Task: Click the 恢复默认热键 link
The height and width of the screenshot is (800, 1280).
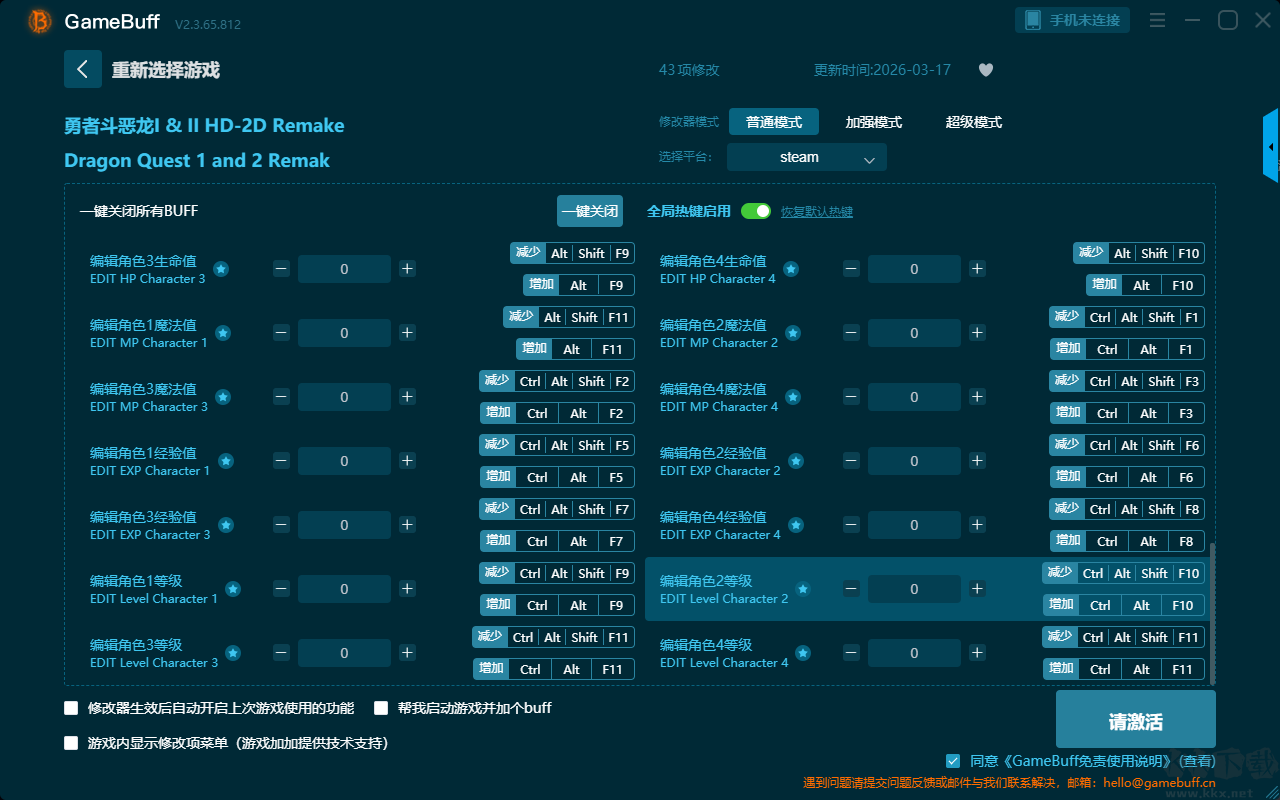Action: 817,212
